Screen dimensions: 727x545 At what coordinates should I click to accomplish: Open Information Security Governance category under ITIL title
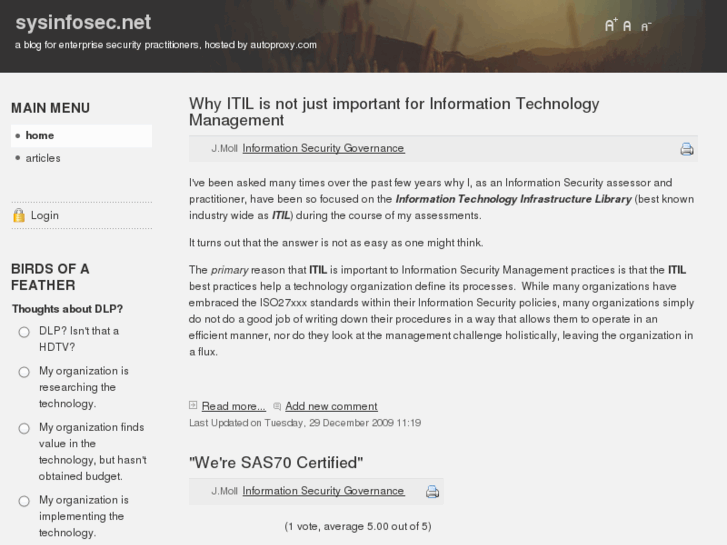point(323,148)
